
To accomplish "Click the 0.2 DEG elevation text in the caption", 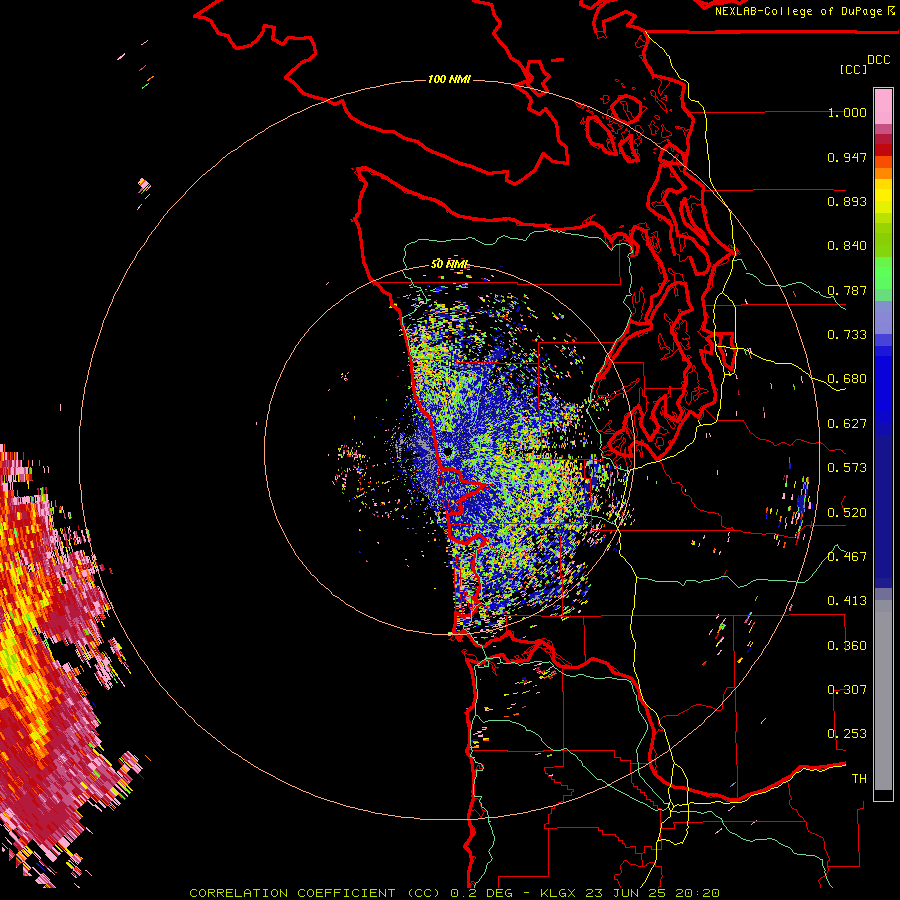I will pyautogui.click(x=481, y=893).
